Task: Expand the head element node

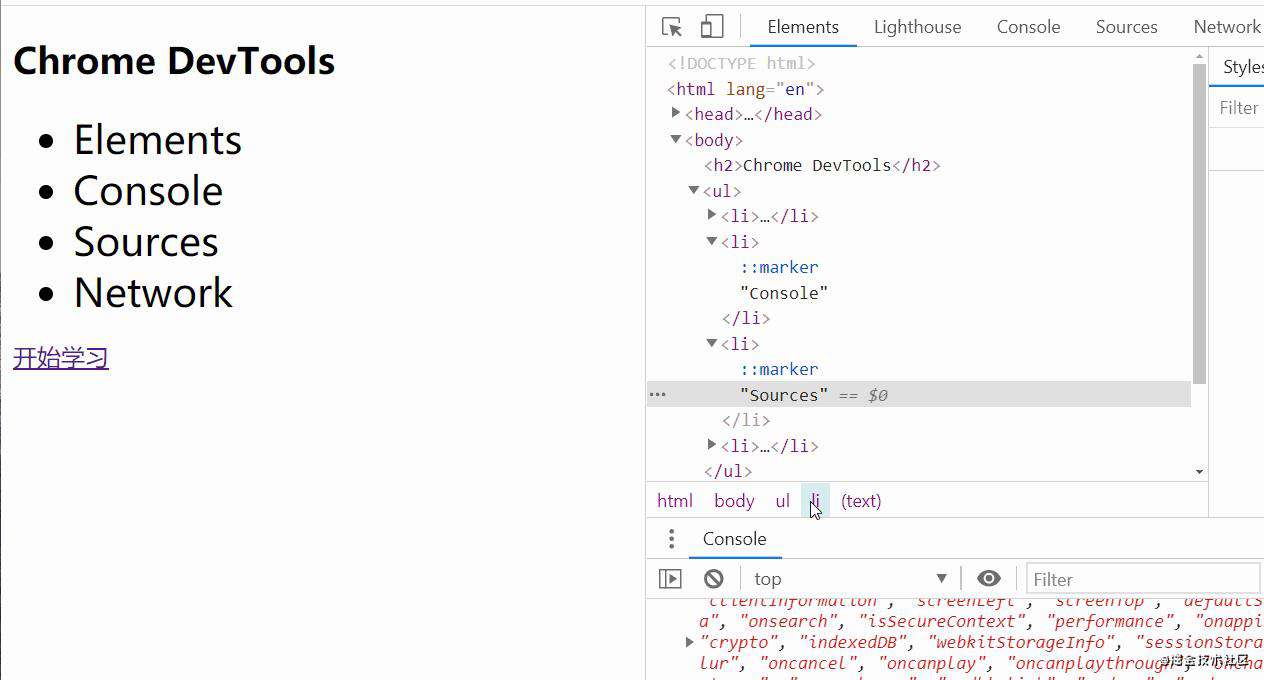Action: pyautogui.click(x=676, y=113)
